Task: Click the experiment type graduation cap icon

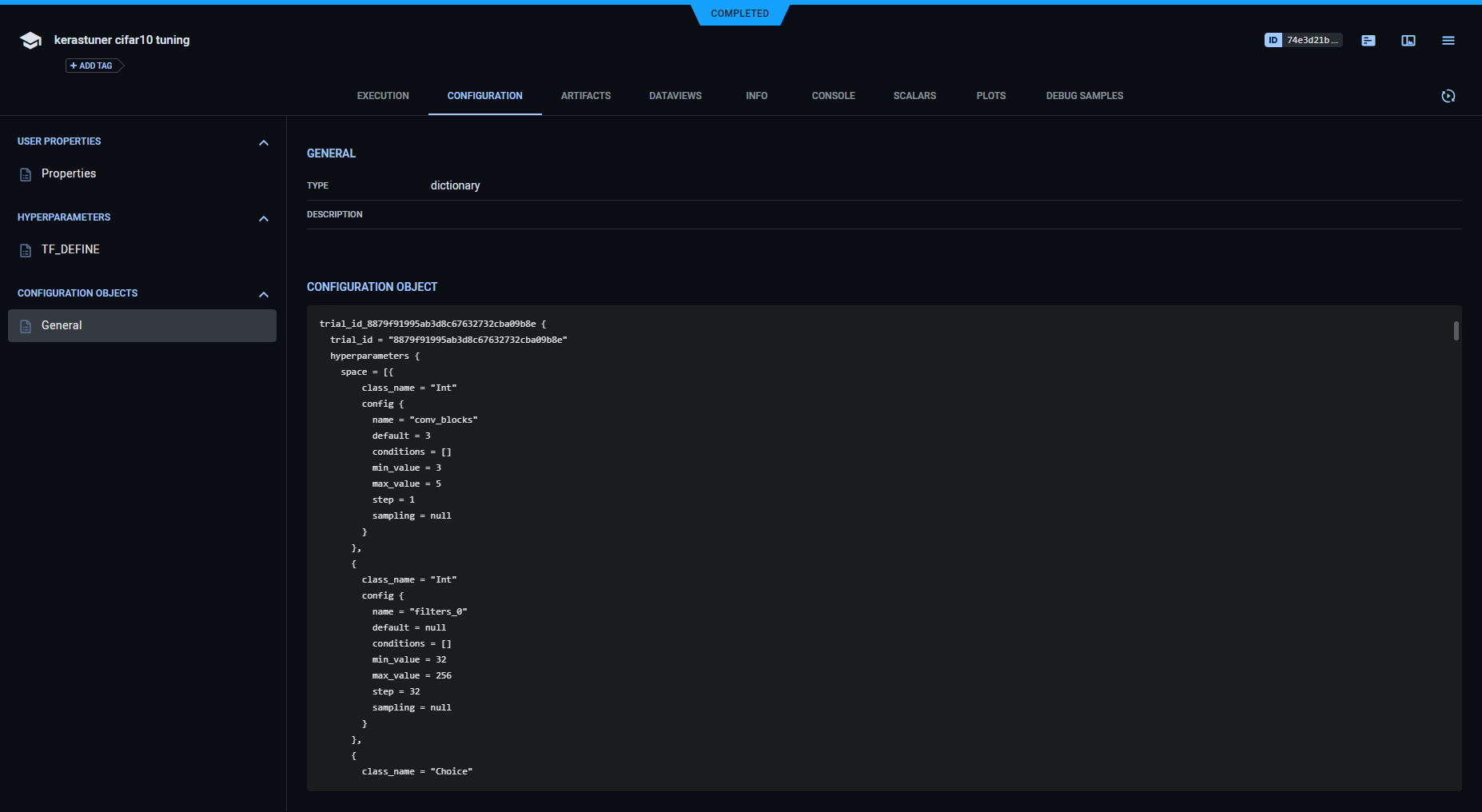Action: point(30,39)
